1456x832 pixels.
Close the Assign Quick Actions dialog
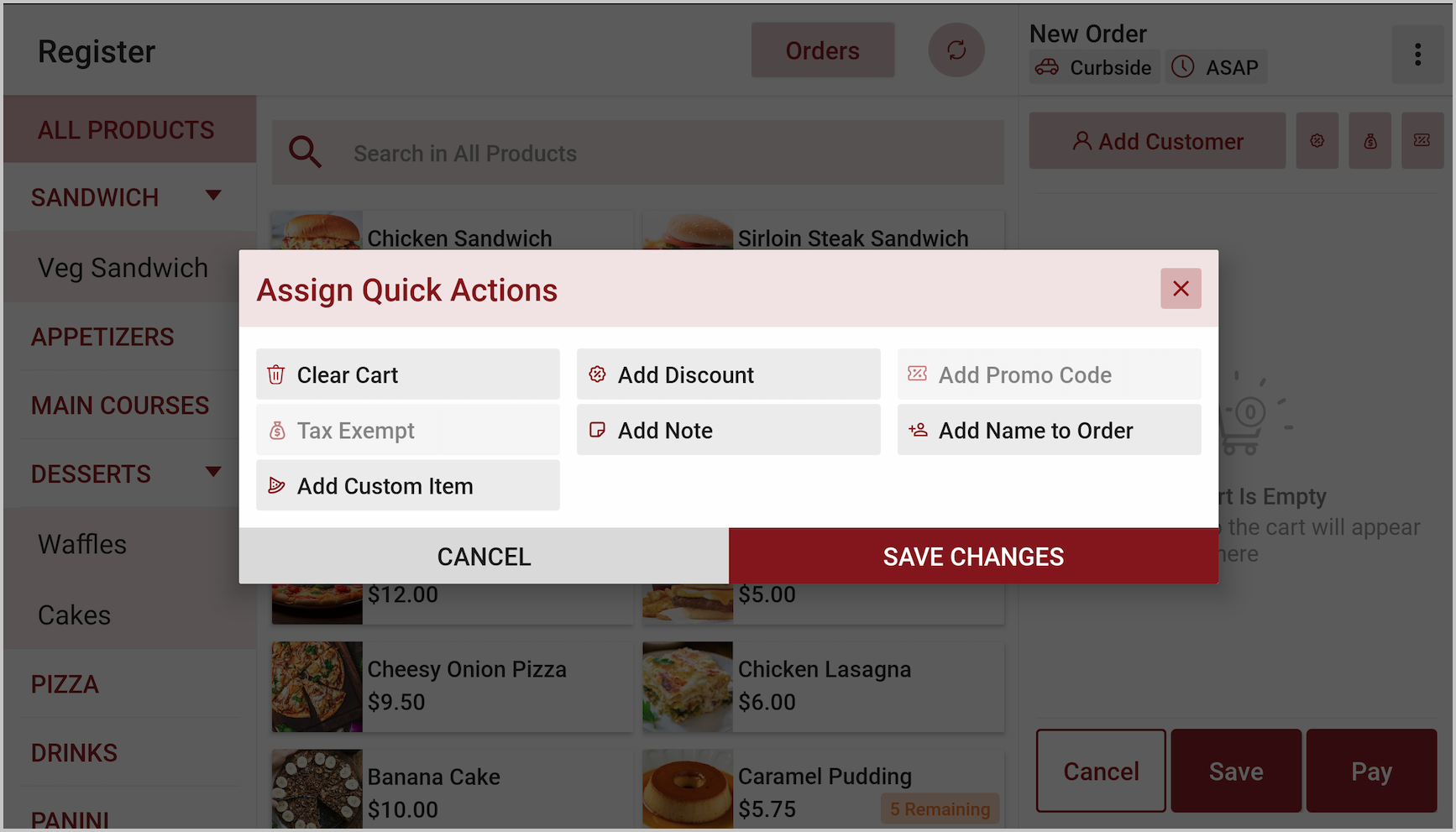[x=1180, y=289]
